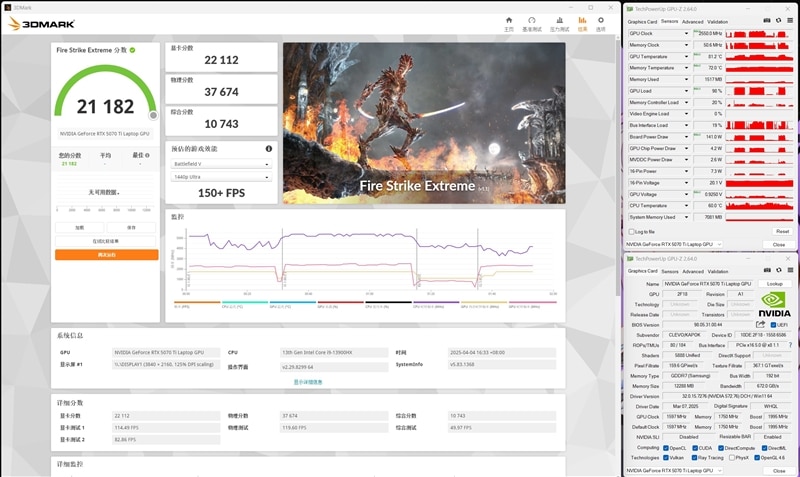The image size is (800, 477).
Task: Enable the Log to file checkbox
Action: [631, 231]
